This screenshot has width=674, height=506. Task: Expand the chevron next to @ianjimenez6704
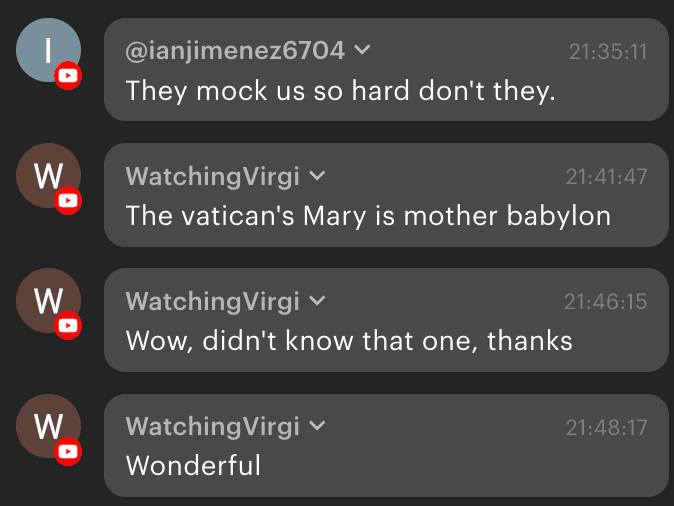tap(362, 50)
